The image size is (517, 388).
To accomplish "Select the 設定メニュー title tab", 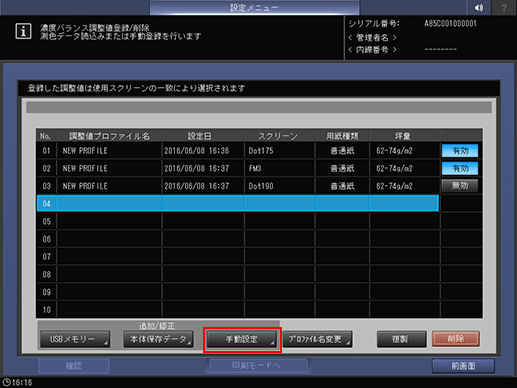I will (x=254, y=7).
